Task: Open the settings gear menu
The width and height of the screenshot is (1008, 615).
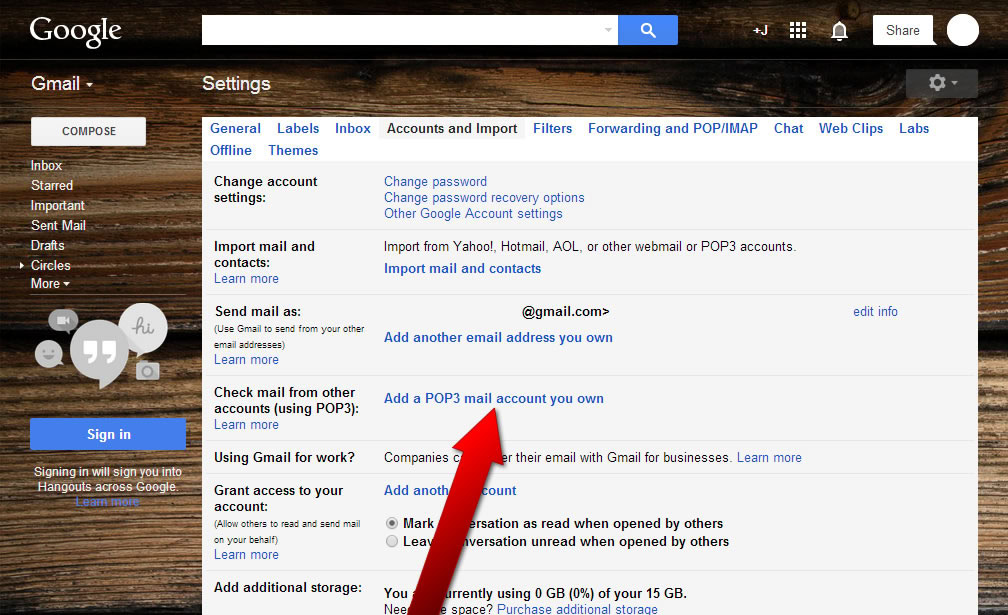Action: click(x=939, y=84)
